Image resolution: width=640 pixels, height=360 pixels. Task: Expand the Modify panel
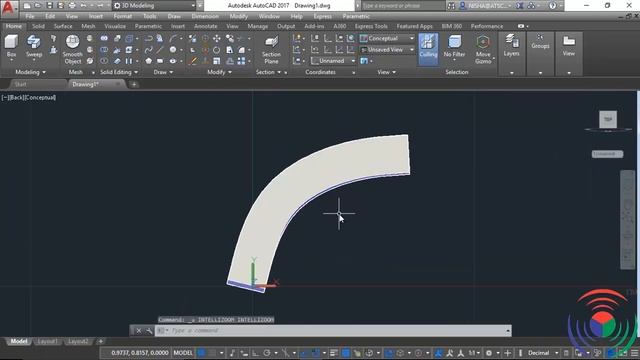pos(219,72)
